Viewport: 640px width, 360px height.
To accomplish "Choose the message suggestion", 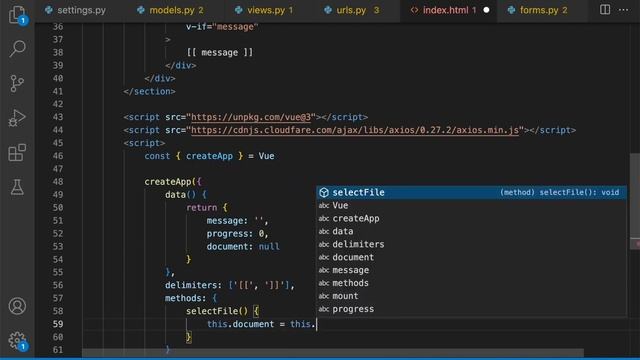I will 471,270.
